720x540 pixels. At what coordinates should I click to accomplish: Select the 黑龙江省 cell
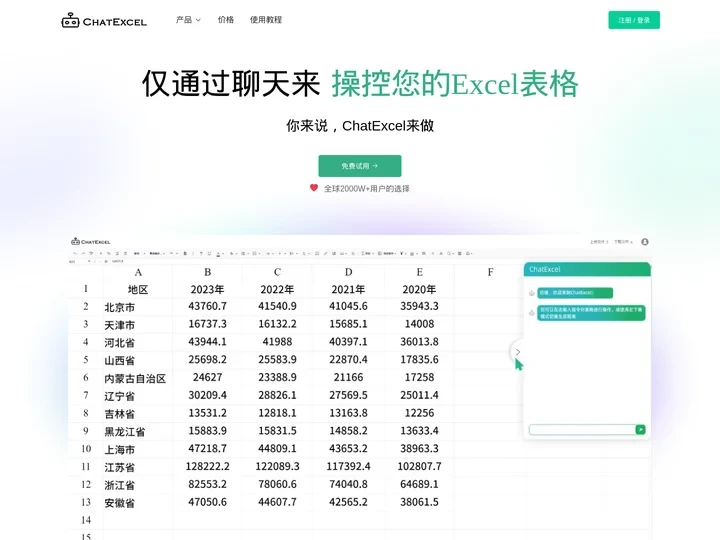coord(138,432)
